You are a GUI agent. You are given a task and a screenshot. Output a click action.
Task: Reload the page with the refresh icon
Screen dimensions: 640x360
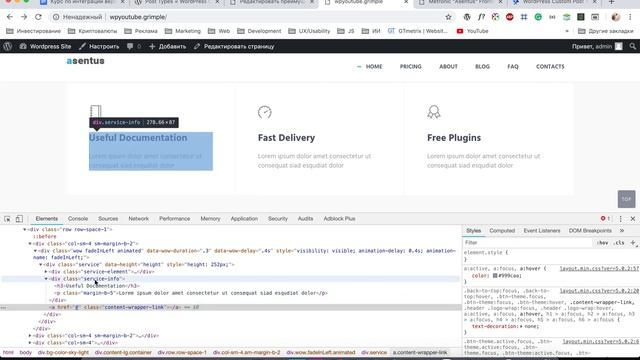[38, 17]
